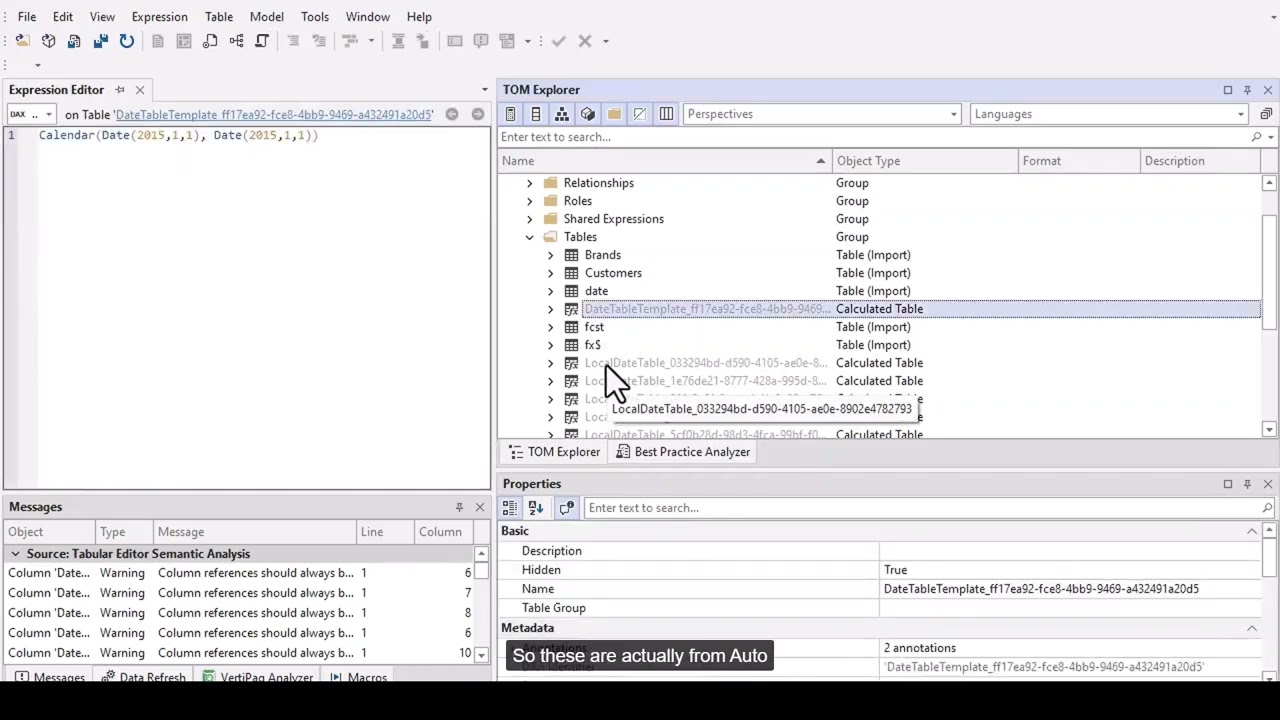Sort by the Object Type column header

pos(924,161)
